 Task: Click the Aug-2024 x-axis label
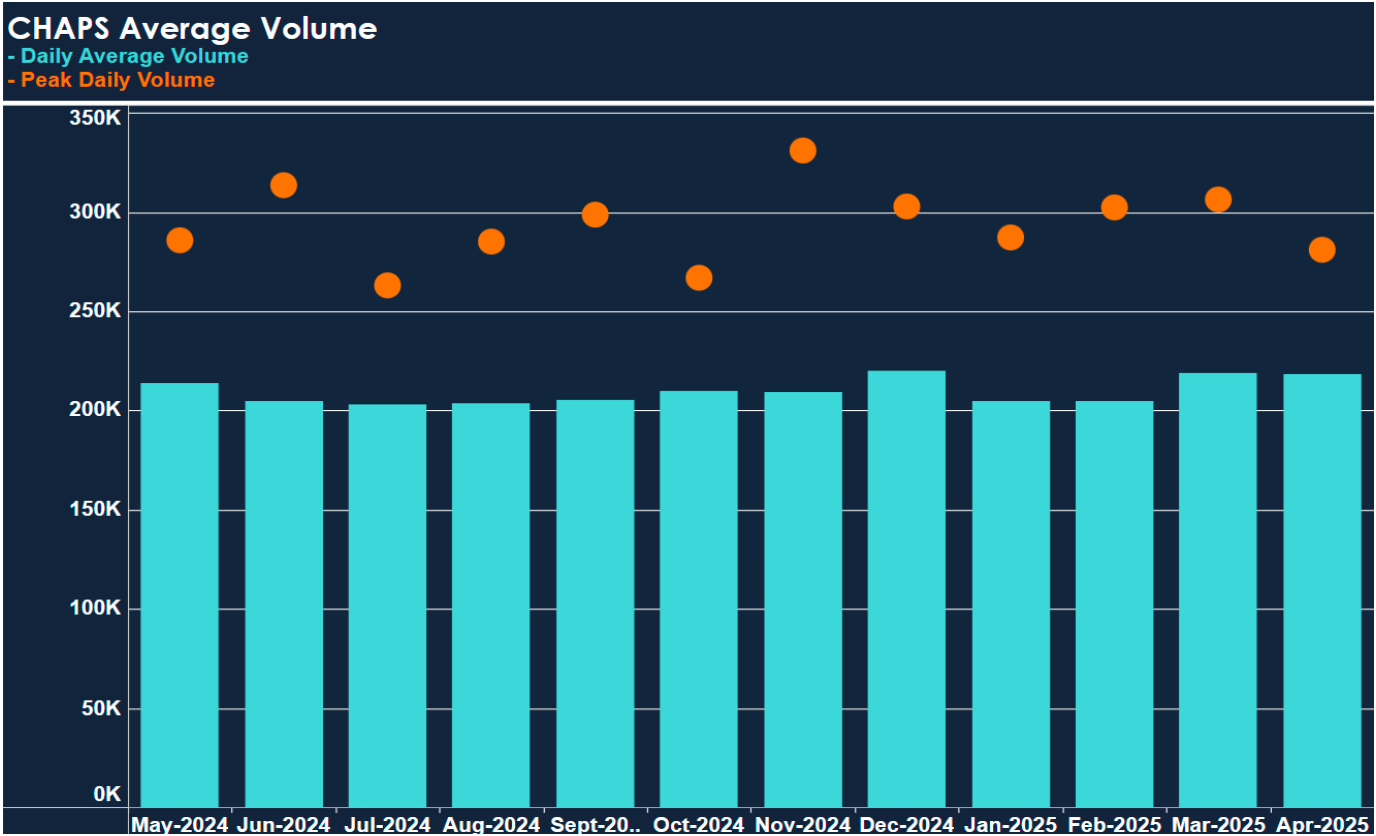491,824
